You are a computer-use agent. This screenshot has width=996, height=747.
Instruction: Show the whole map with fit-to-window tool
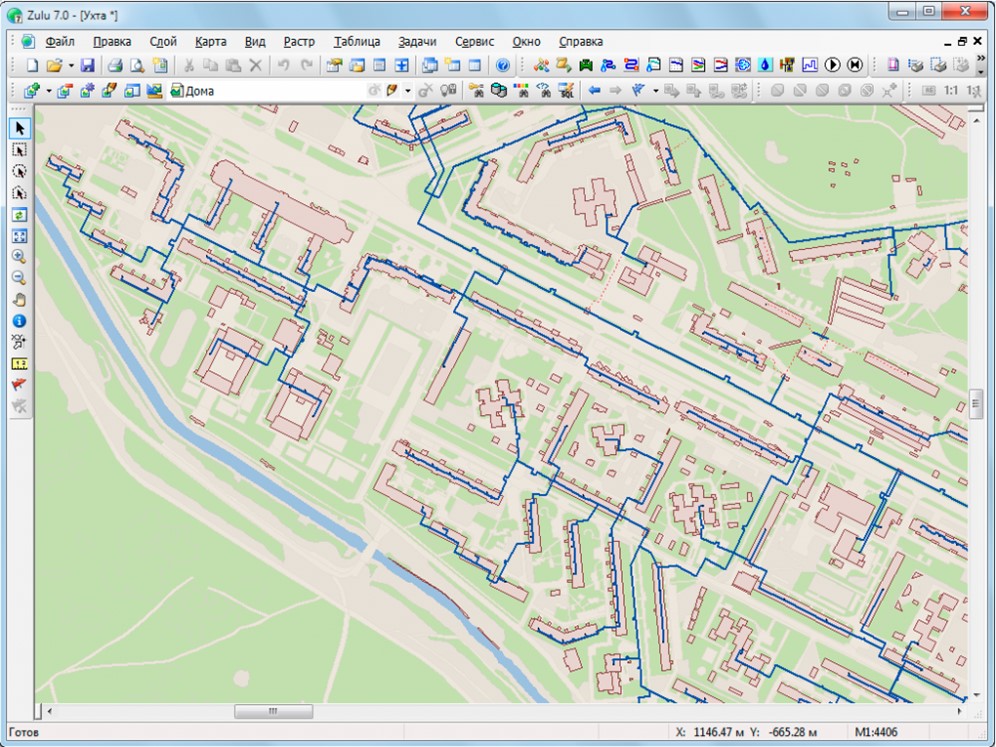[19, 236]
